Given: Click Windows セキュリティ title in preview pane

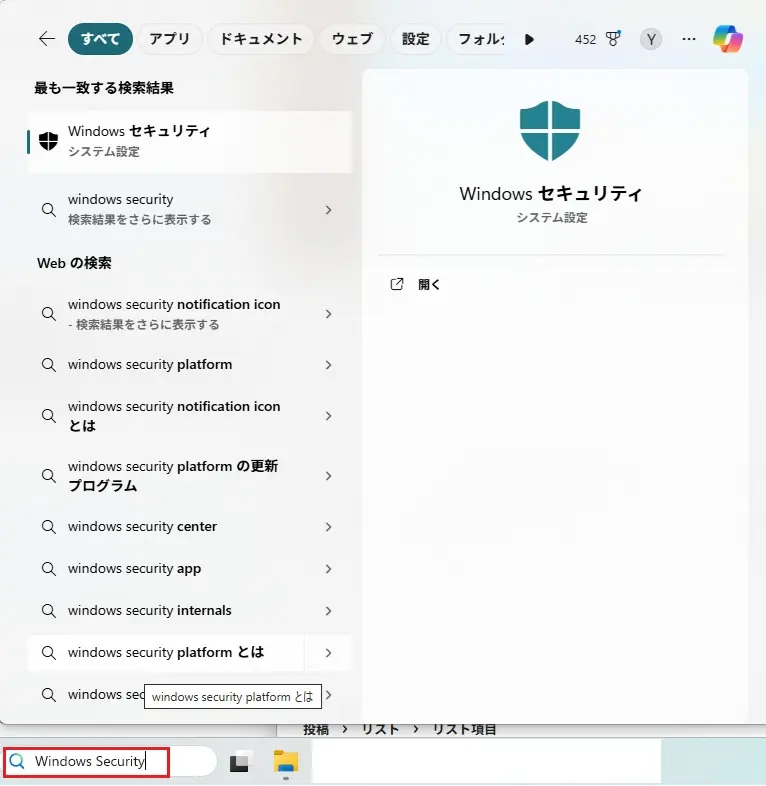Looking at the screenshot, I should (x=550, y=193).
